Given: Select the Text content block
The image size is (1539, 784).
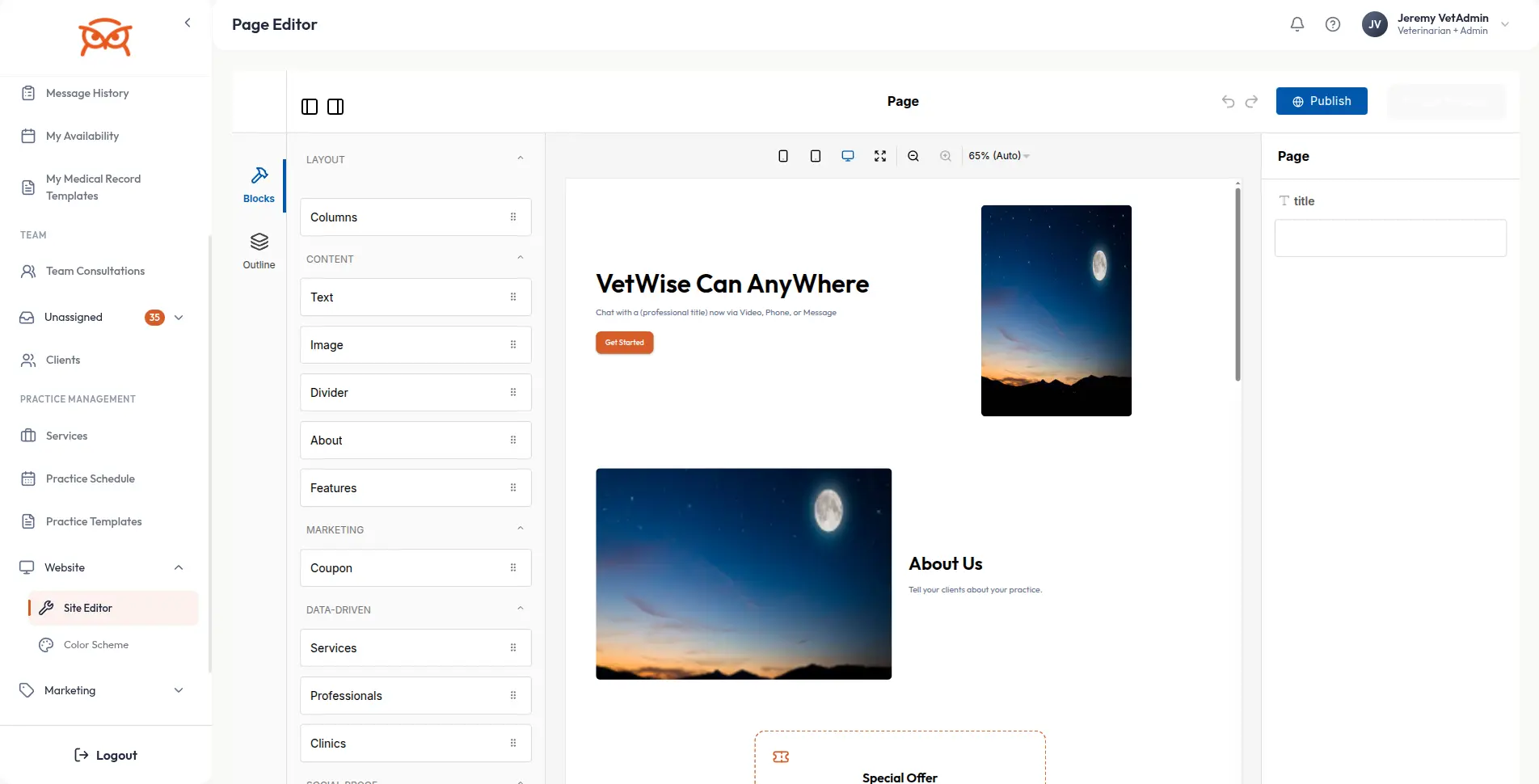Looking at the screenshot, I should [x=415, y=297].
